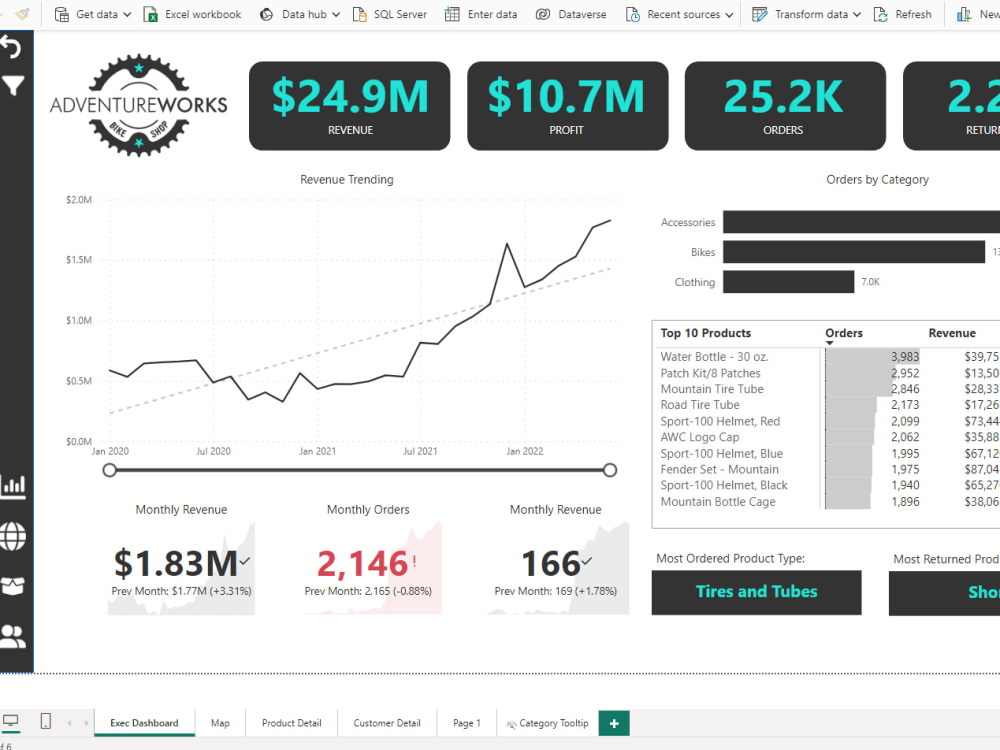Select the Road Tire Tube row
The width and height of the screenshot is (1000, 750).
pos(829,405)
